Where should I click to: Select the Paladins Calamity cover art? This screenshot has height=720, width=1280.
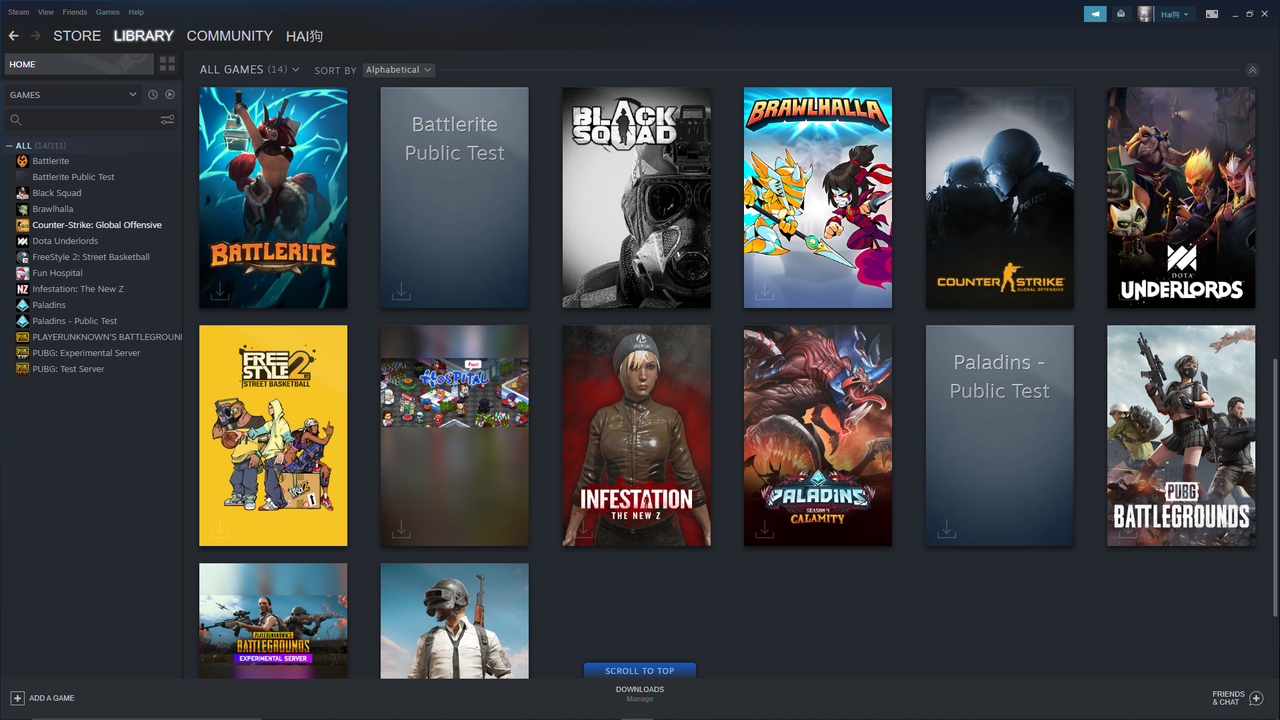click(818, 436)
